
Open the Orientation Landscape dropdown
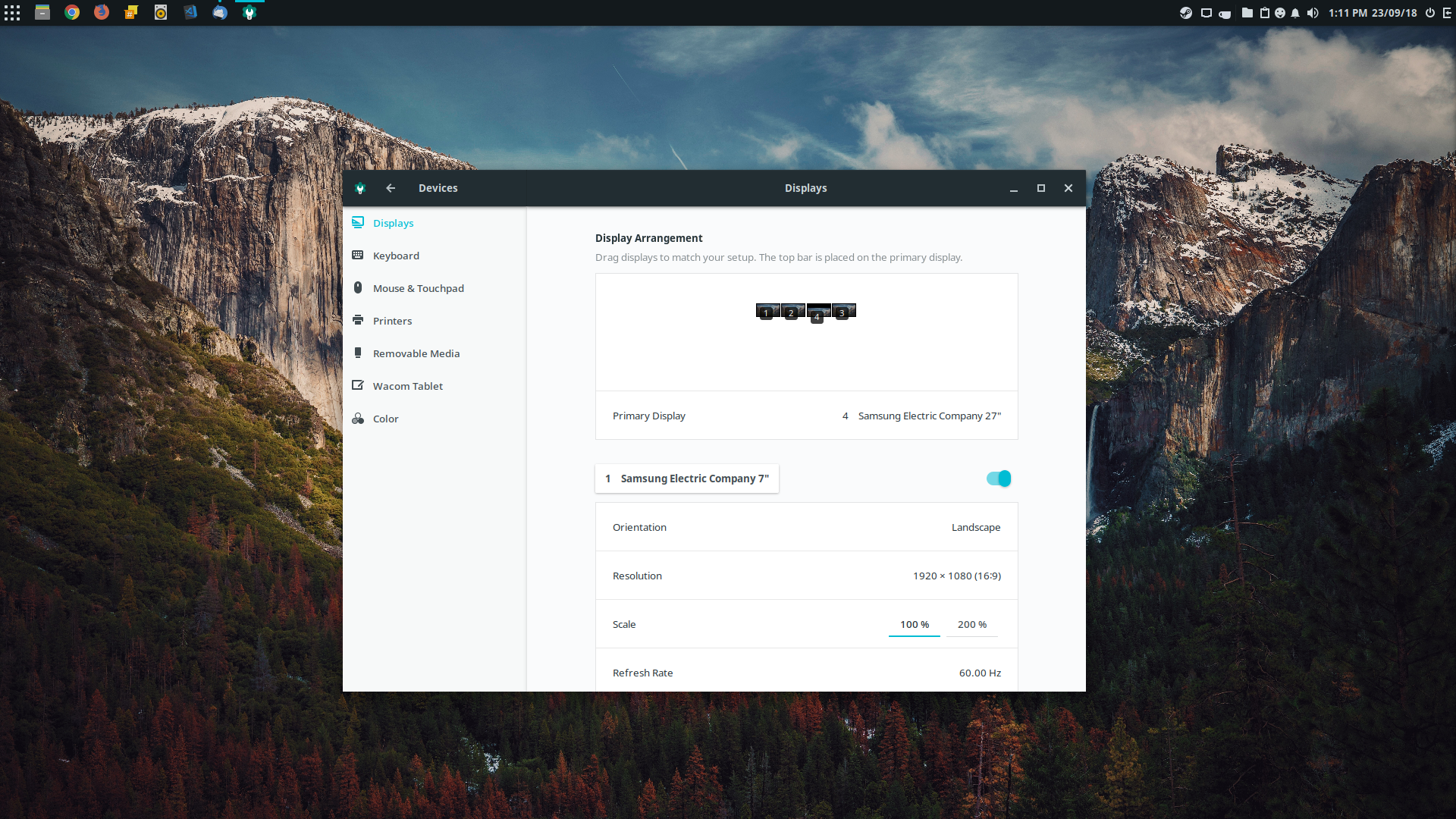click(806, 527)
